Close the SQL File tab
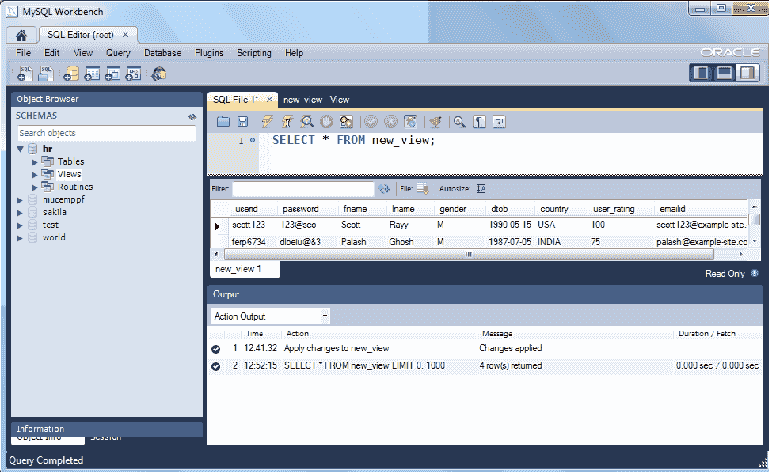This screenshot has height=472, width=769. pos(269,99)
